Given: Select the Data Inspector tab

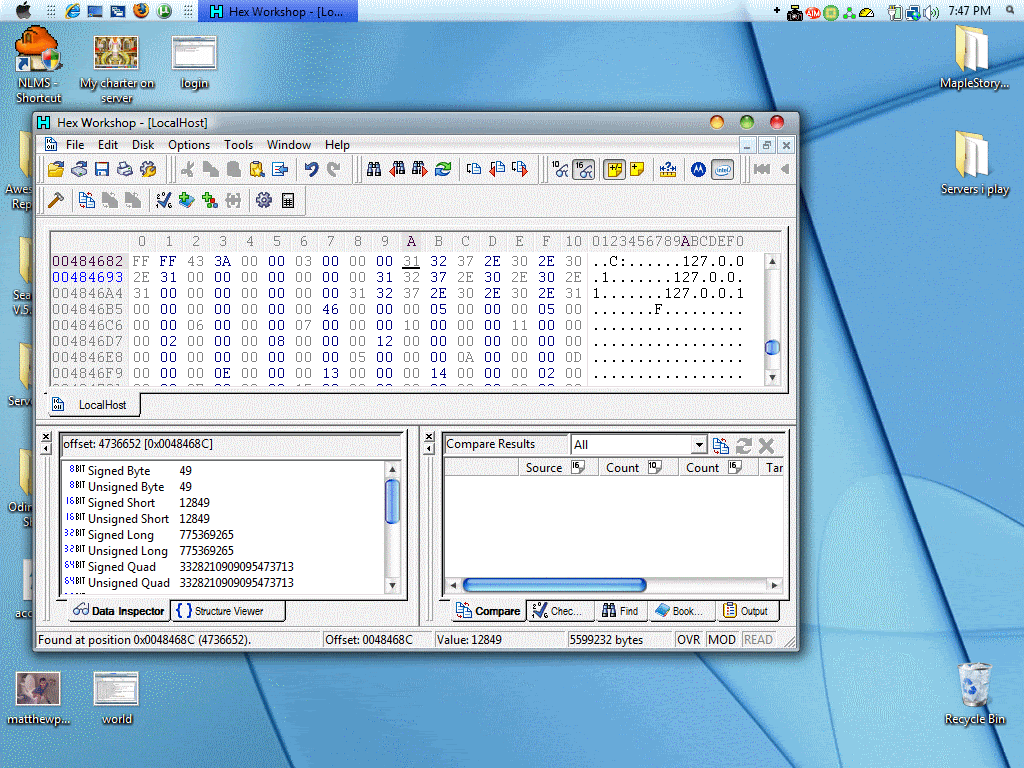Looking at the screenshot, I should point(118,611).
